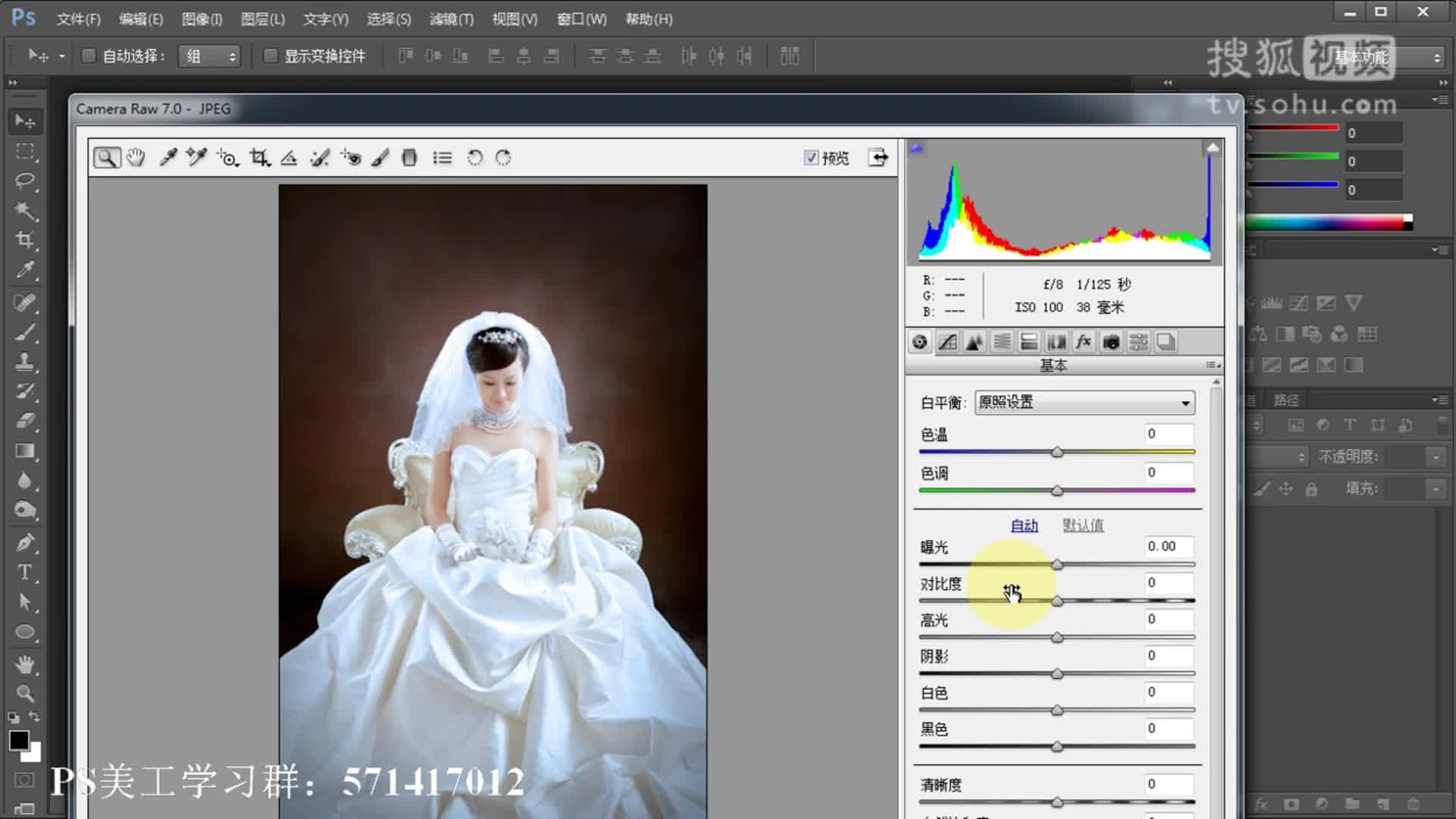
Task: Select the Camera Raw Hand tool
Action: pos(136,158)
